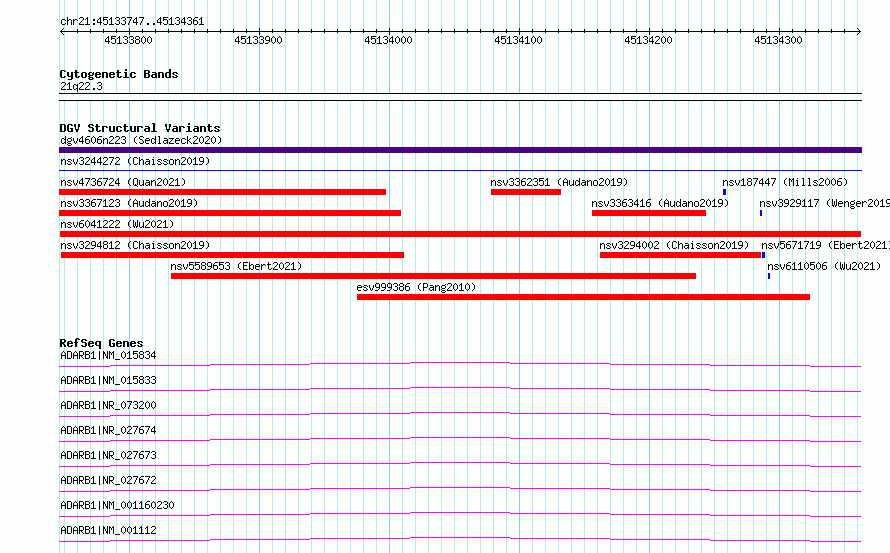Open transcript ADARB1|NR_073200
This screenshot has width=890, height=553.
coord(108,405)
